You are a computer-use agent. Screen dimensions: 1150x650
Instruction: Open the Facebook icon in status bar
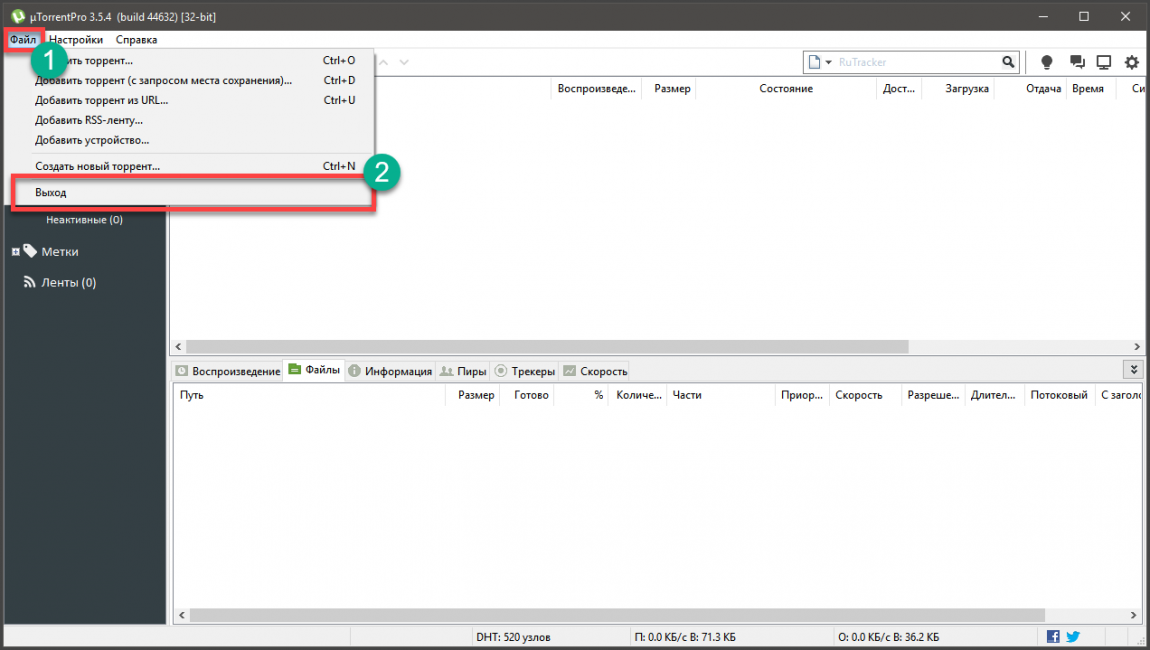point(1053,637)
